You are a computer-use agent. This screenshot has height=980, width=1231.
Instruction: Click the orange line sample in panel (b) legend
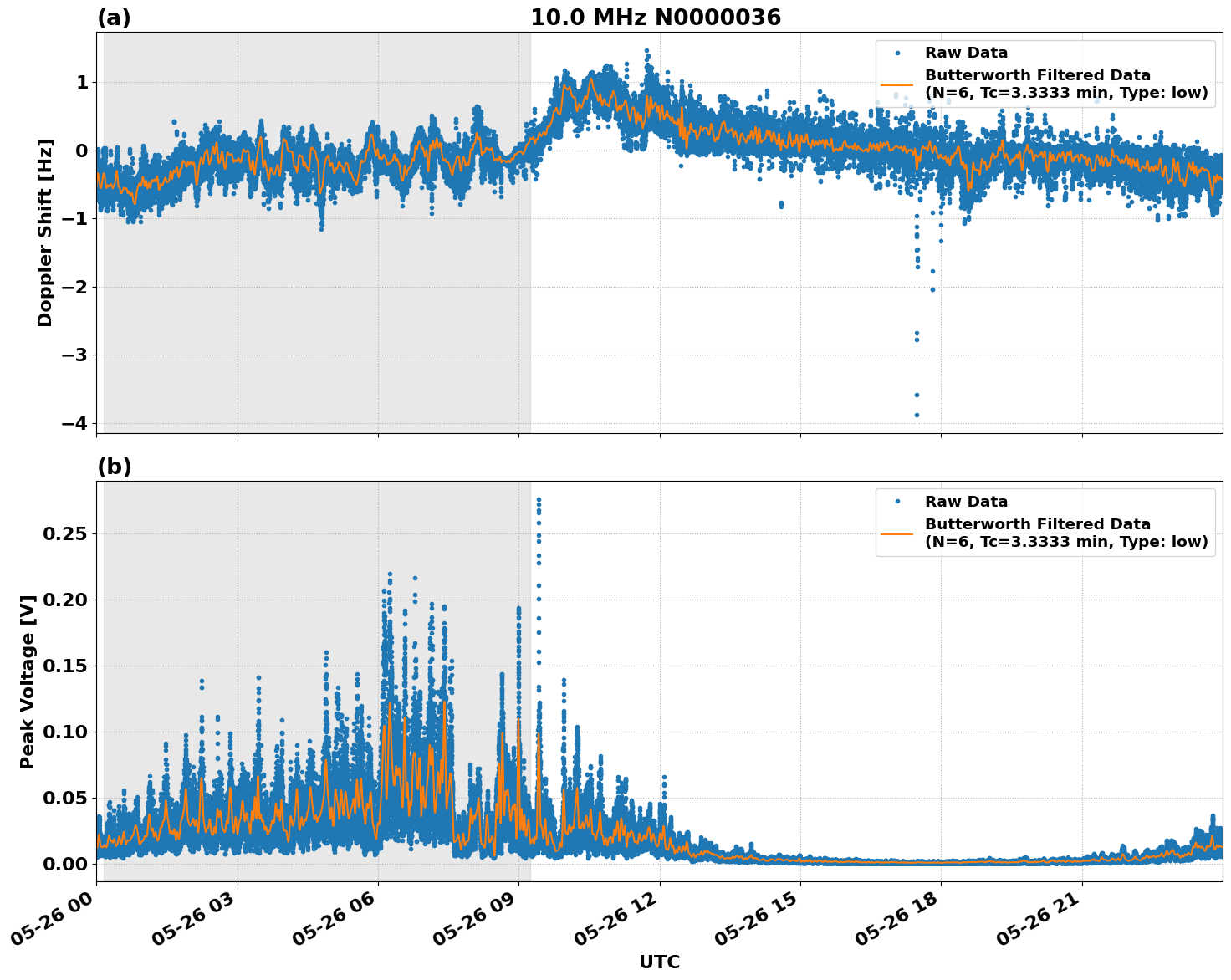pyautogui.click(x=899, y=533)
